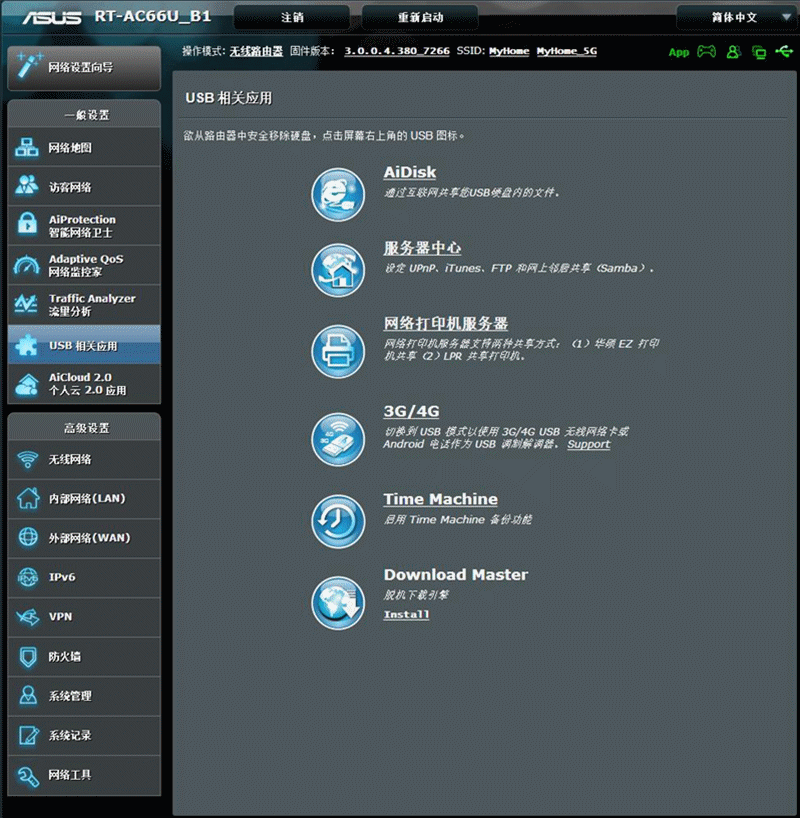Click firmware version 3.0.0.4.380_7266 link

point(397,51)
